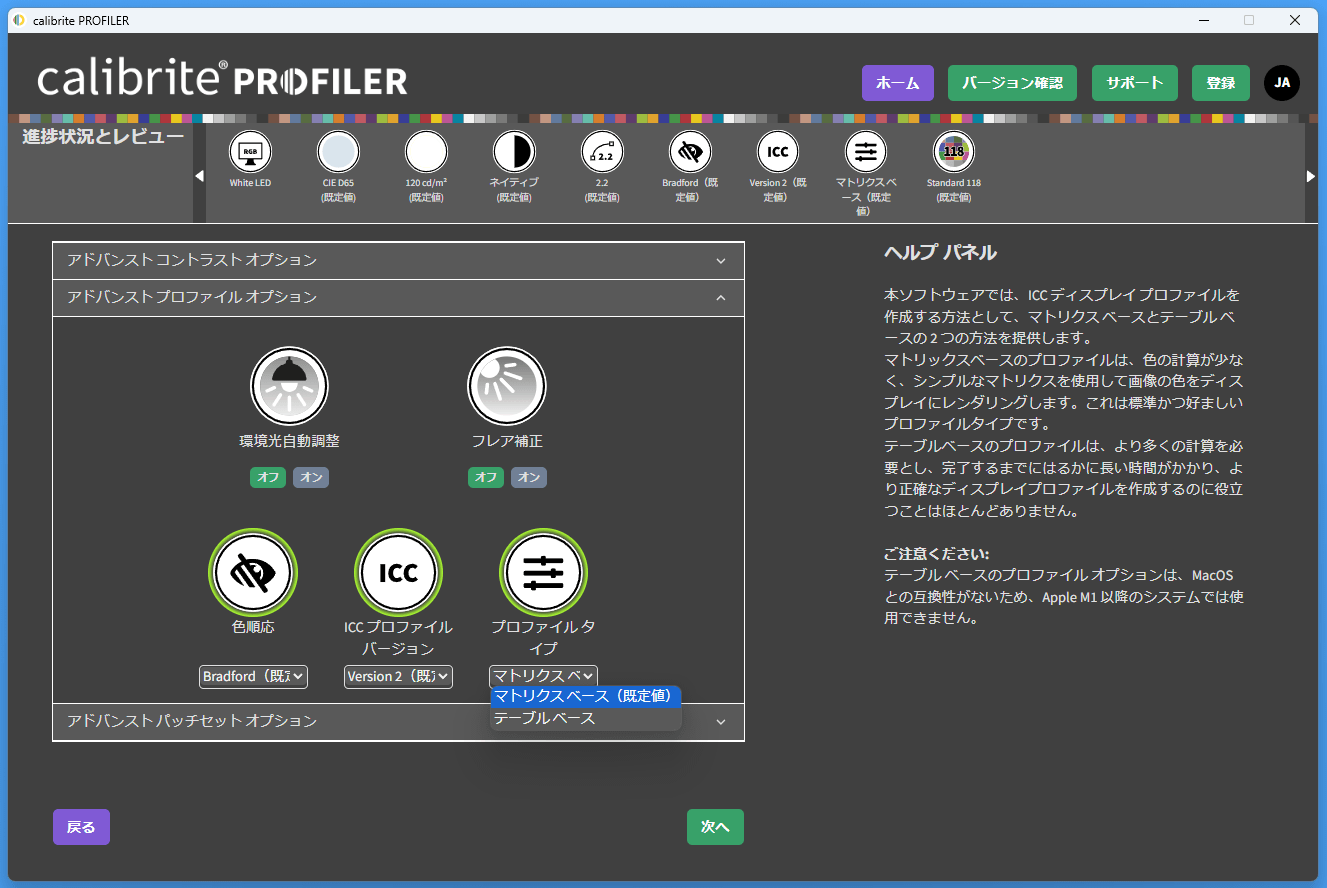Turn 環境光自動調整 off with オフ
The height and width of the screenshot is (888, 1327).
268,477
